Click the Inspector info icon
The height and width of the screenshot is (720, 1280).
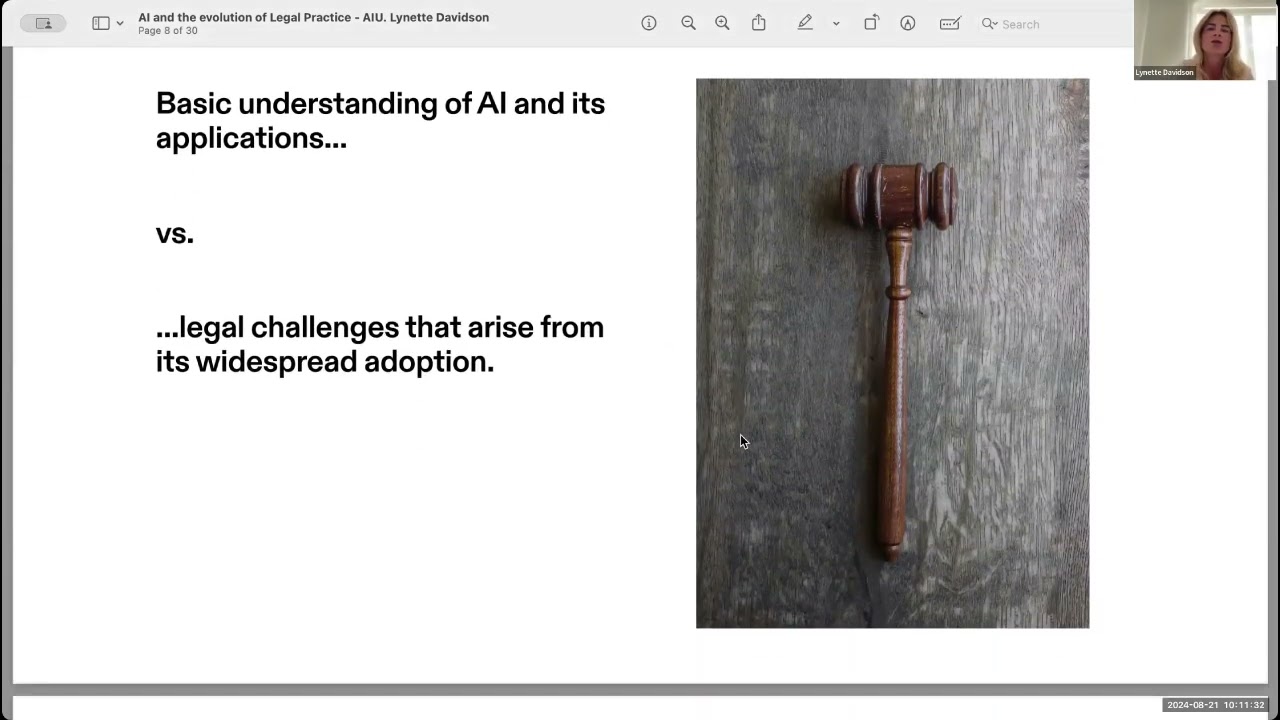click(x=649, y=23)
